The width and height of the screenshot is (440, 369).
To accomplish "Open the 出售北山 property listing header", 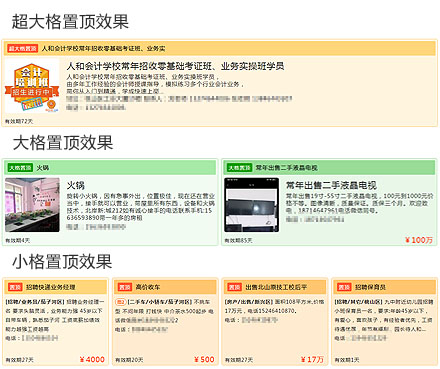I will pos(276,287).
